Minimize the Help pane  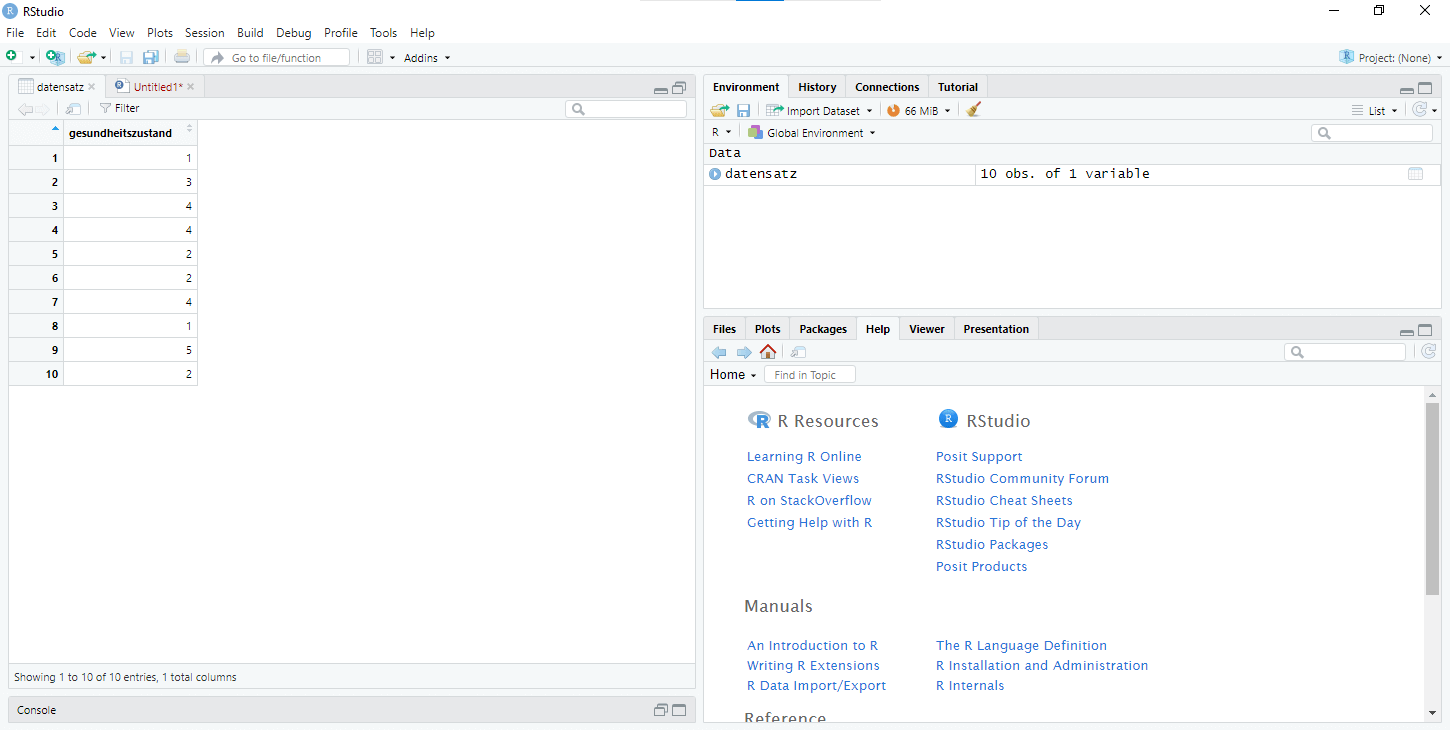tap(1407, 331)
